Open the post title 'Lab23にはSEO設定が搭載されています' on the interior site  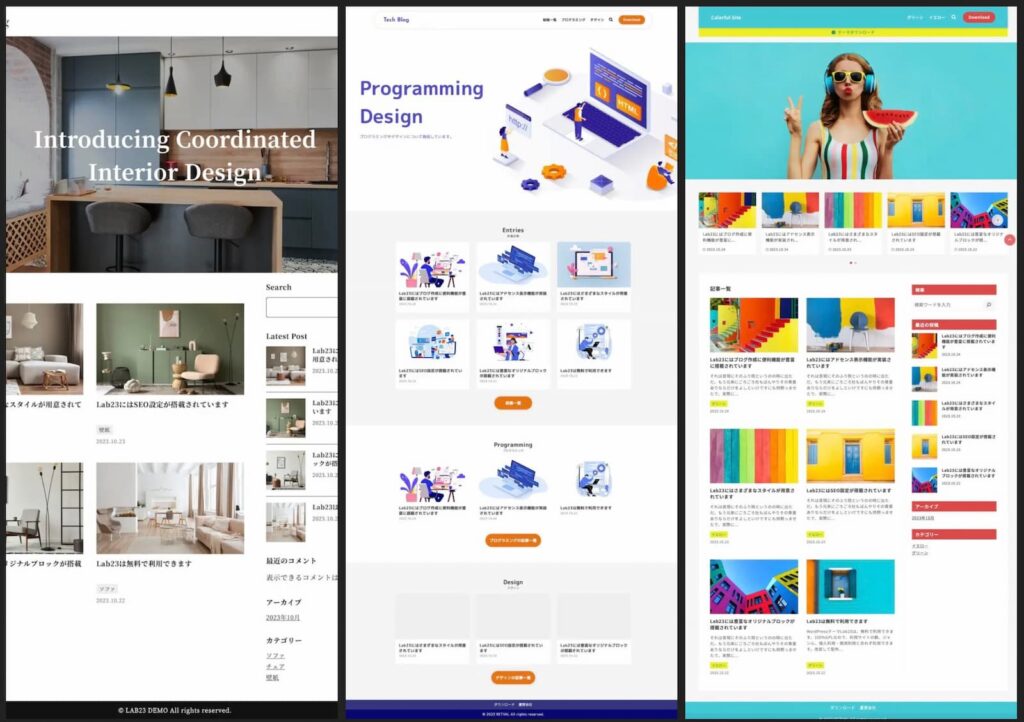(163, 405)
